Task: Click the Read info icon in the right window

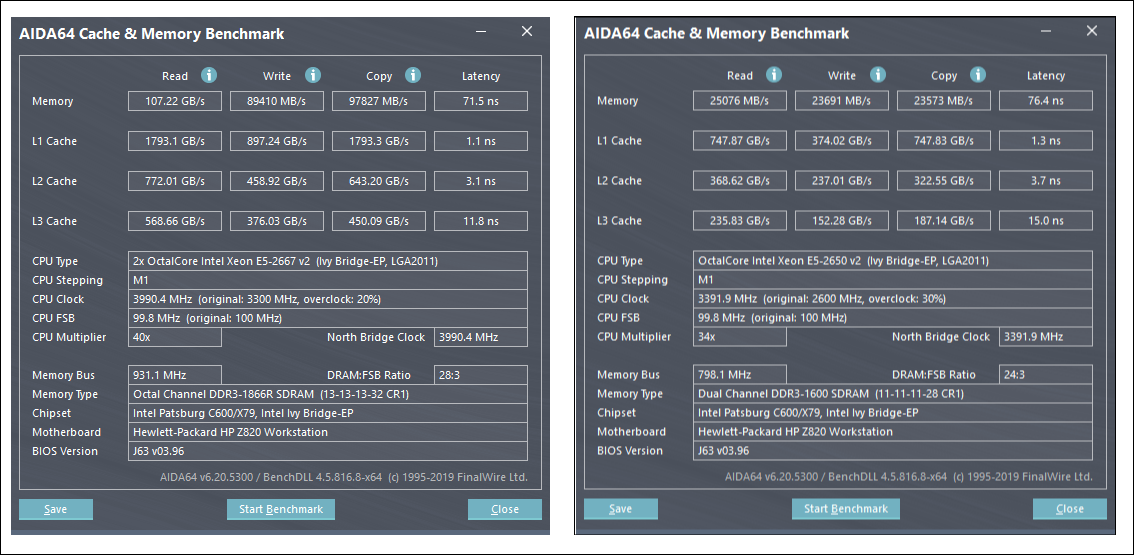Action: [774, 75]
